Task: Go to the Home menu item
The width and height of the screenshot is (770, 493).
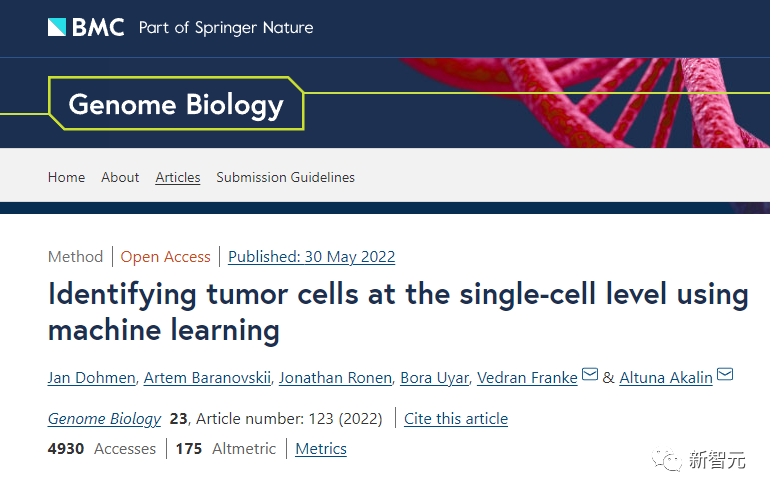Action: [66, 177]
